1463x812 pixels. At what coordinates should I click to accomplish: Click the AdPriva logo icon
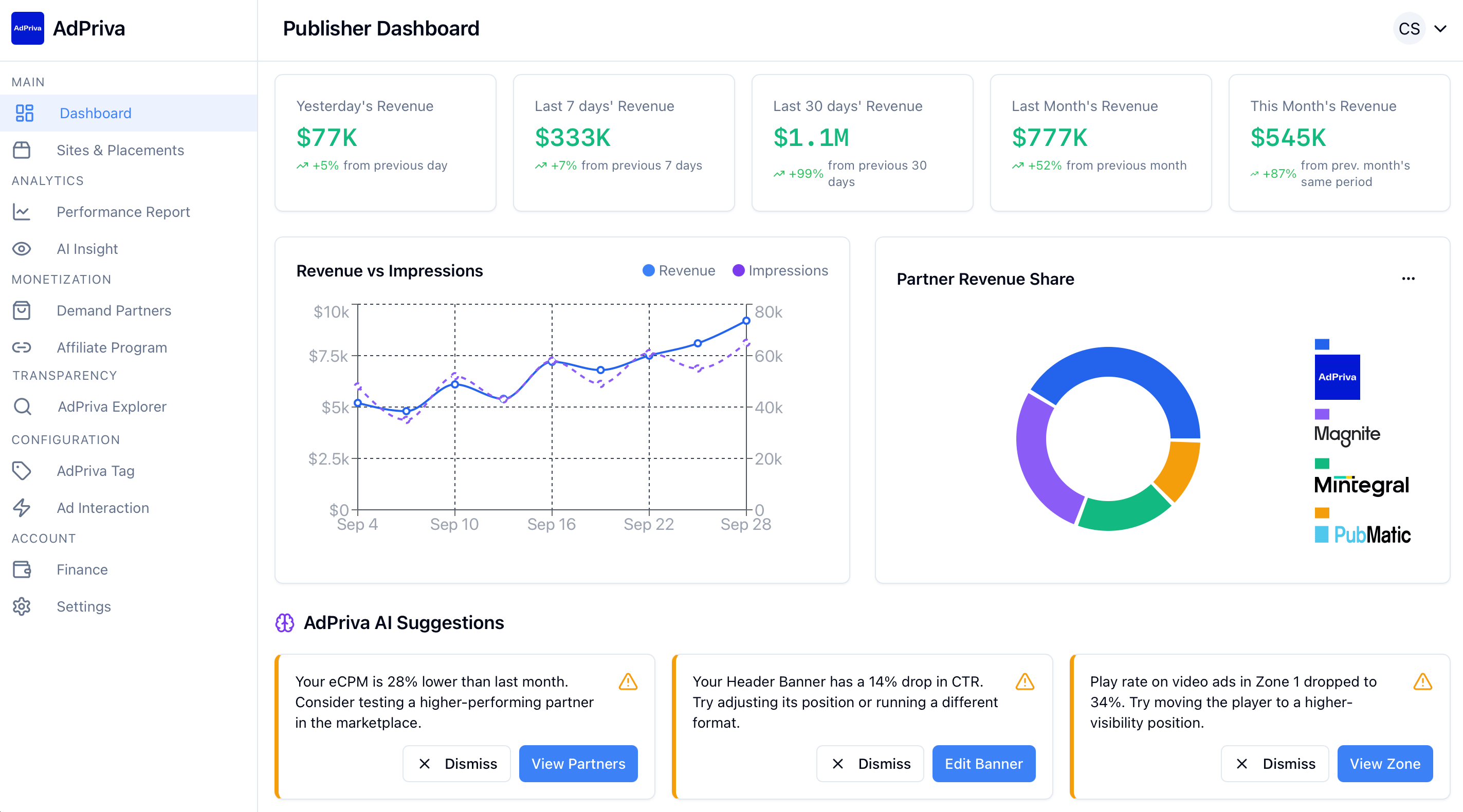point(27,28)
